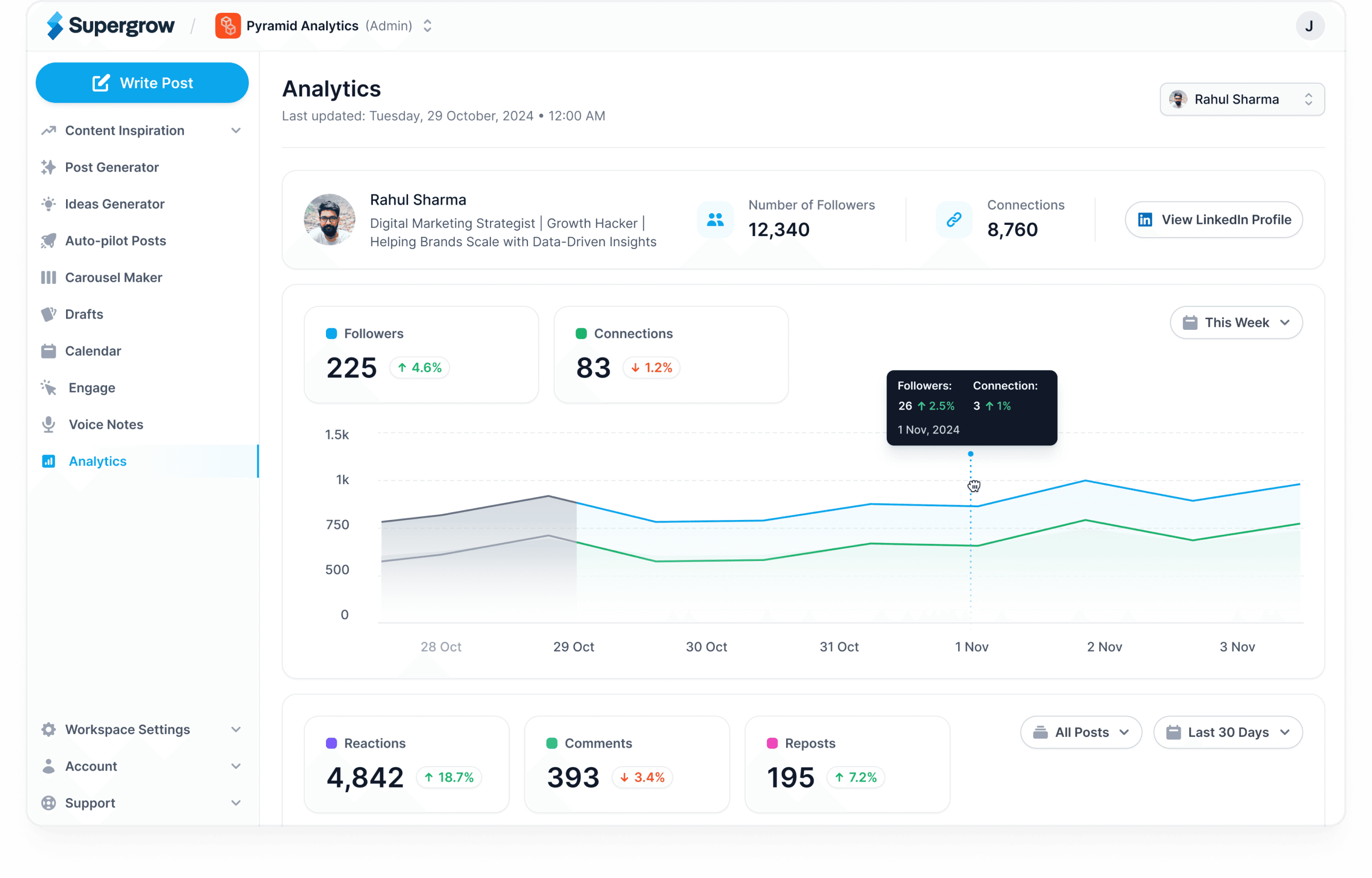Click the Supergrow logo icon

[55, 26]
